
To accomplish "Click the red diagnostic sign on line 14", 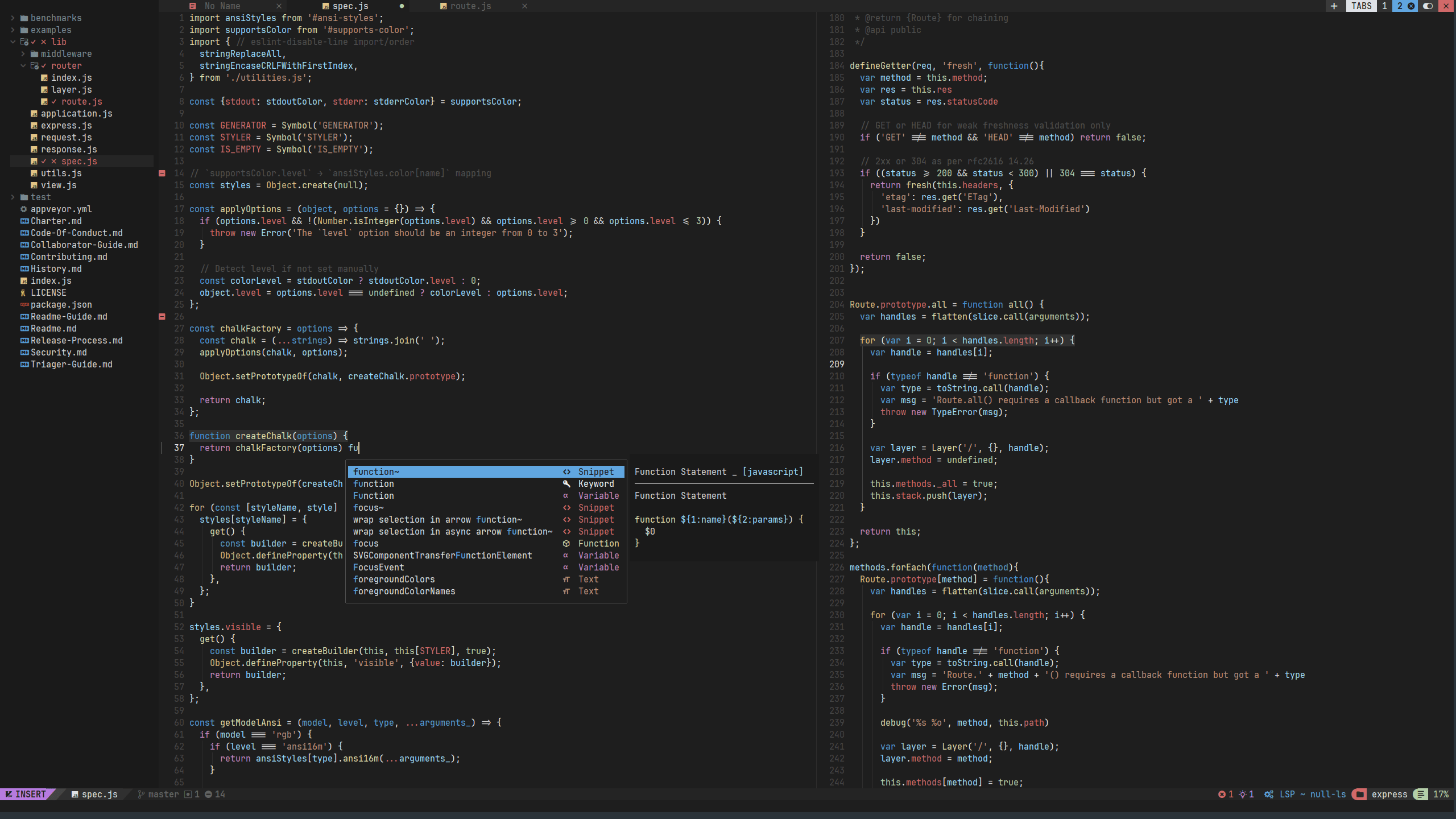I will (x=162, y=173).
